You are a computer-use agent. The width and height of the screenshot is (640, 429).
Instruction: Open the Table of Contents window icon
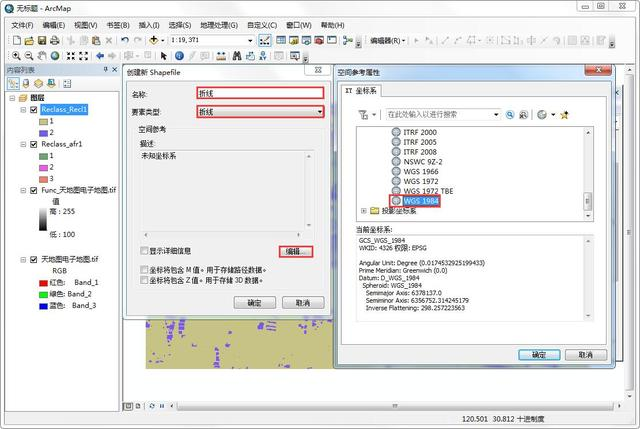[x=280, y=40]
